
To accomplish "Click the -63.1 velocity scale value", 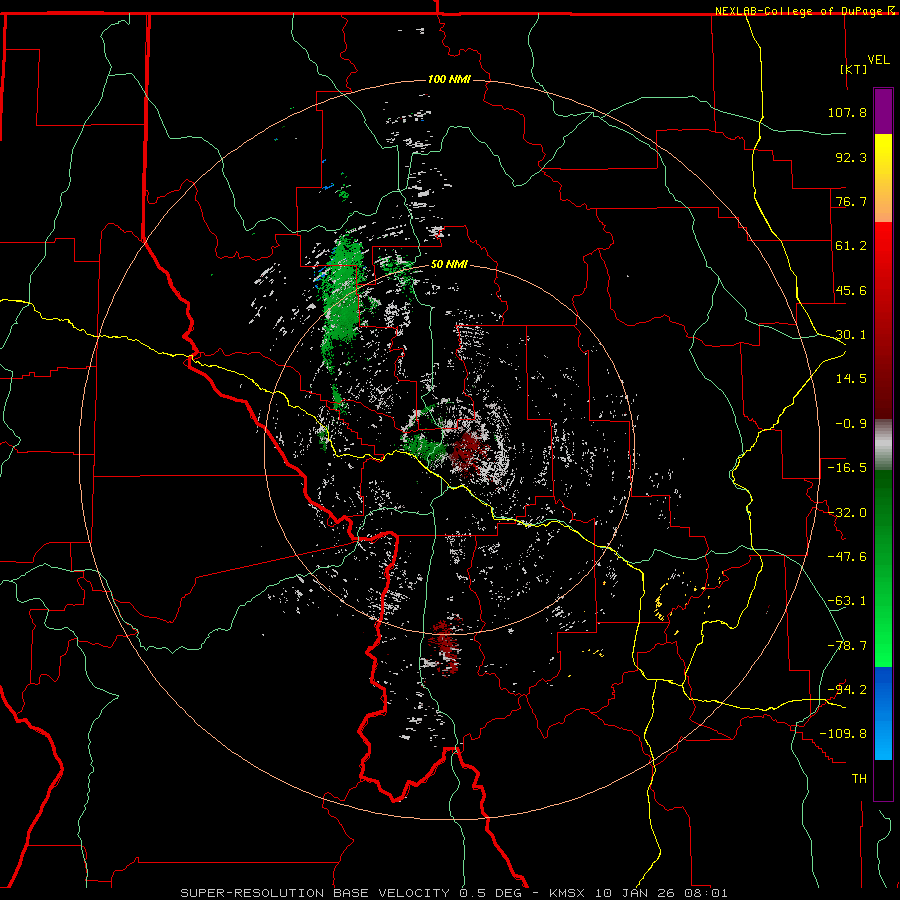I will tap(847, 601).
